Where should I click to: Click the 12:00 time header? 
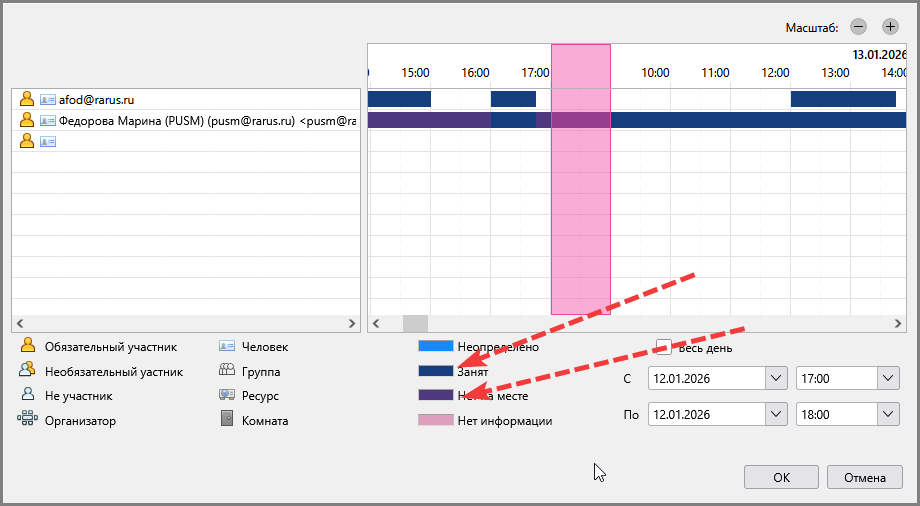click(x=775, y=73)
